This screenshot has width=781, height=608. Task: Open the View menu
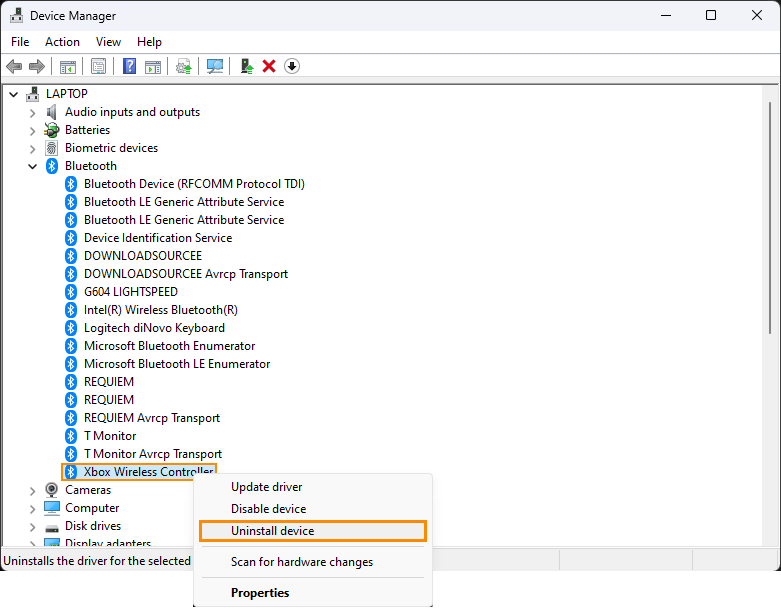coord(108,42)
